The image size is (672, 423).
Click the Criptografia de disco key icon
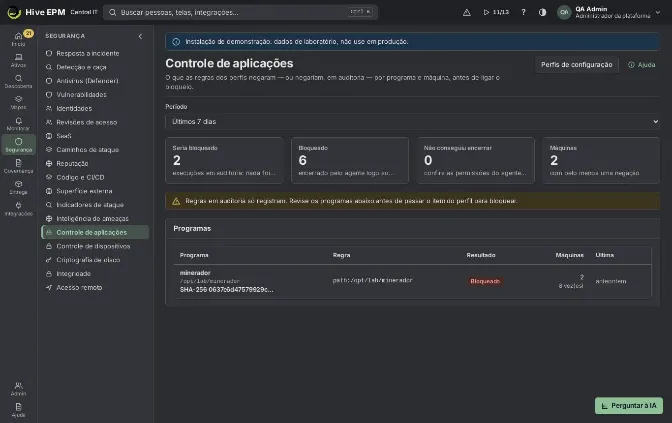click(x=49, y=260)
